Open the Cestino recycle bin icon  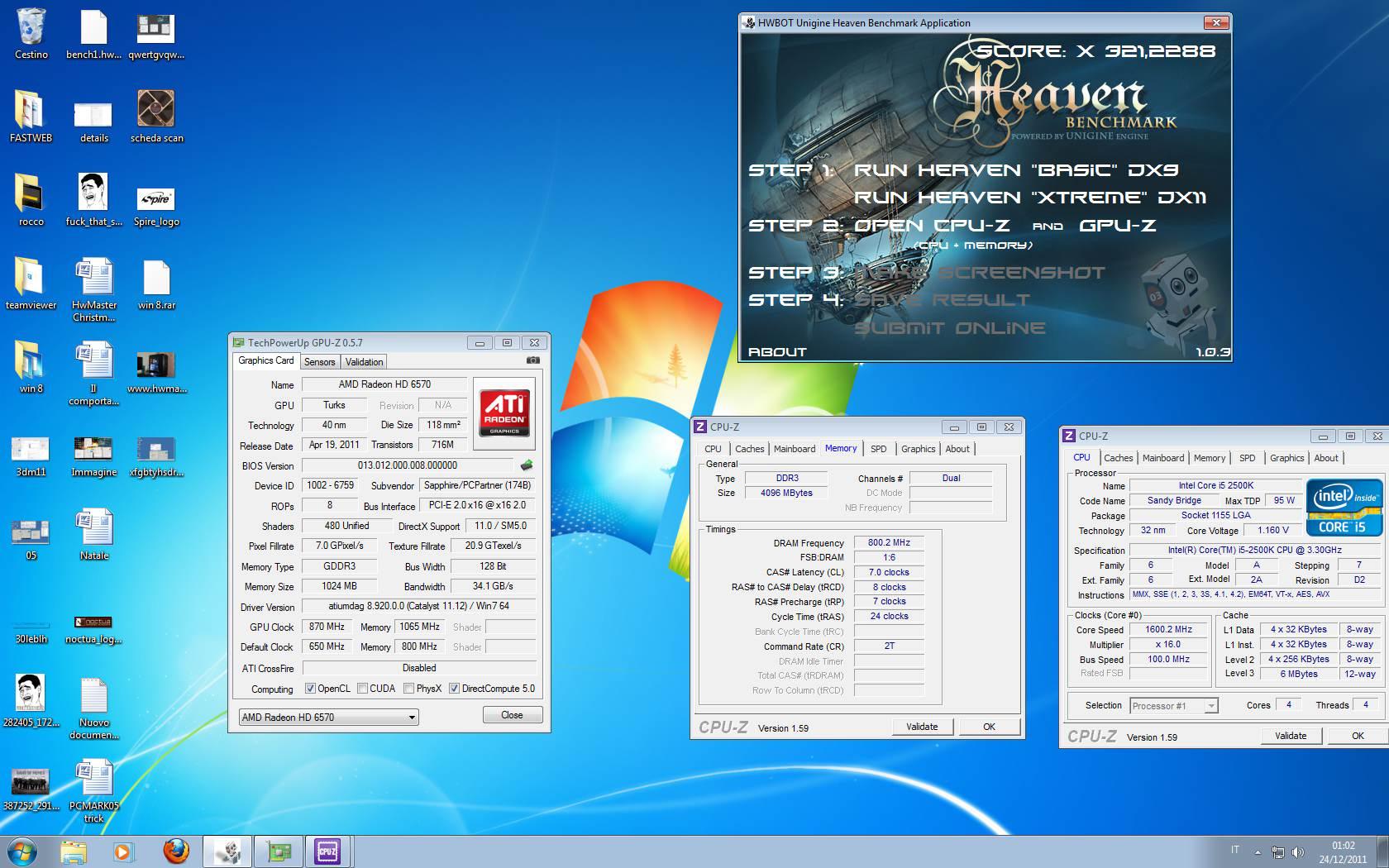pyautogui.click(x=31, y=33)
